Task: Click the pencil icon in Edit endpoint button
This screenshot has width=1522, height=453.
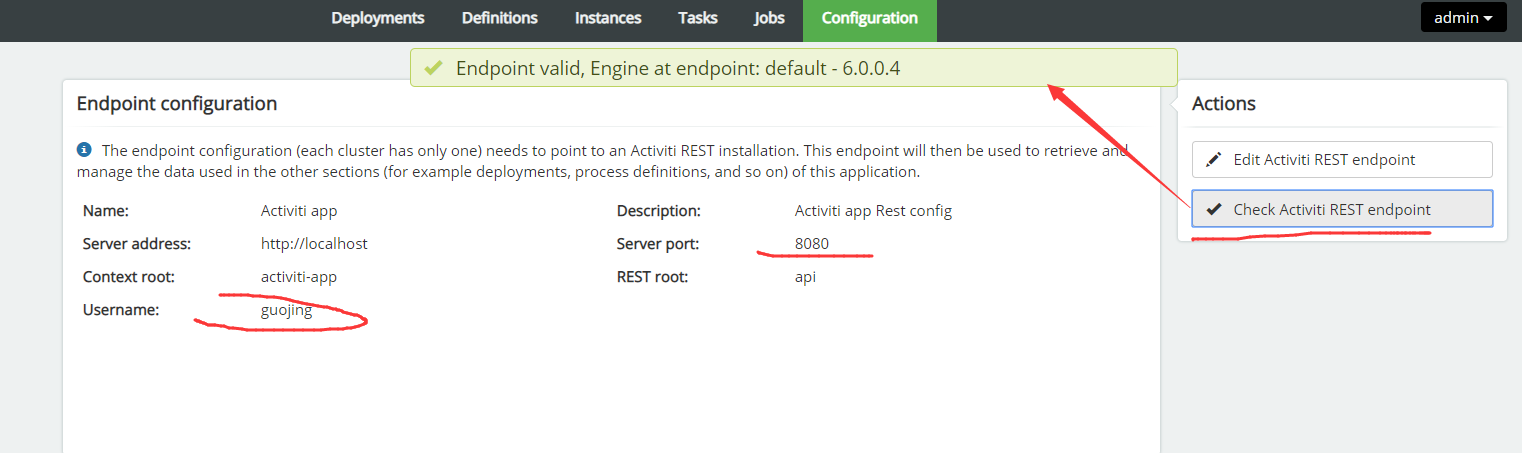Action: click(1214, 160)
